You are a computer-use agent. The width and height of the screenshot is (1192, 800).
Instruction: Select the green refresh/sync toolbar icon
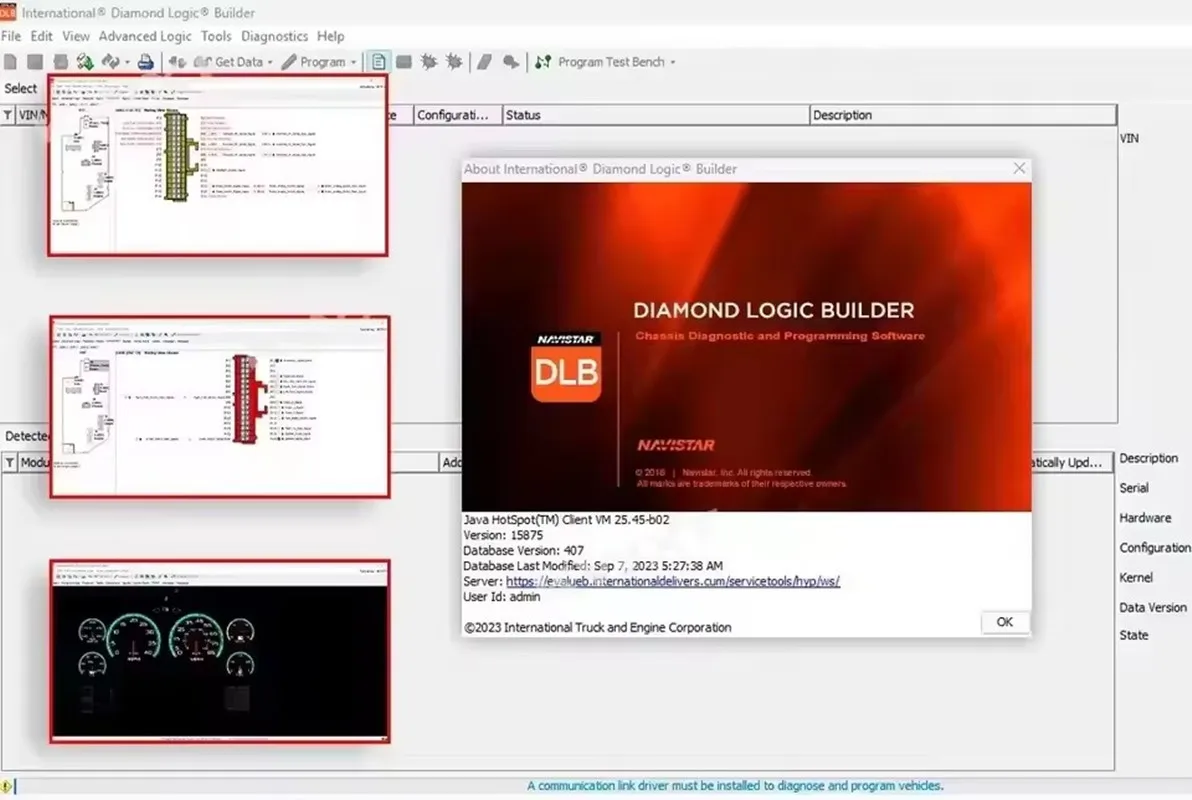(x=85, y=61)
